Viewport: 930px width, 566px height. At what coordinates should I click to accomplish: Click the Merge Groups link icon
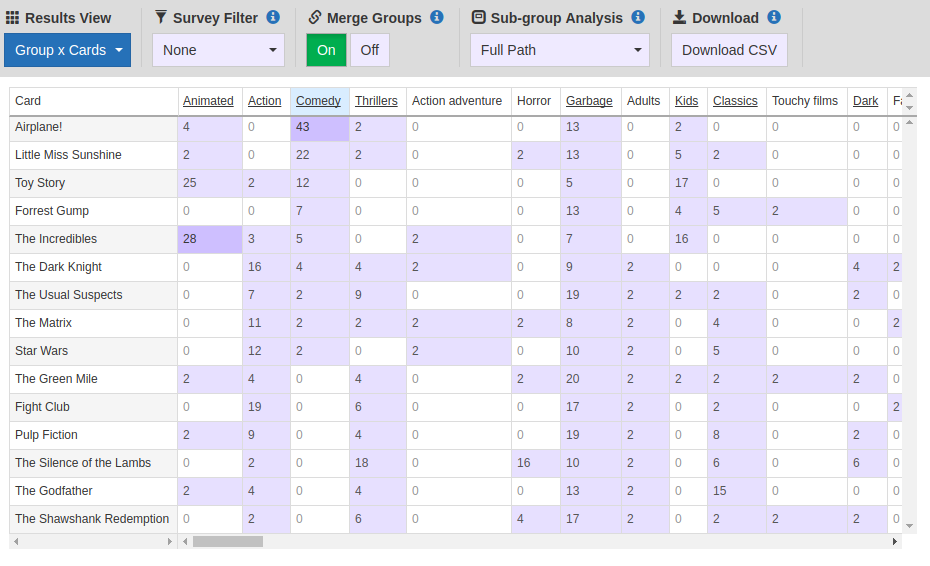(x=315, y=17)
